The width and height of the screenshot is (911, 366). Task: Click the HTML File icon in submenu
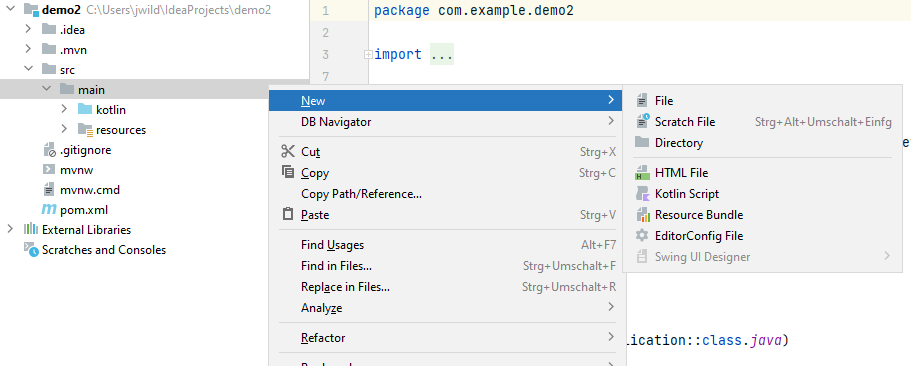point(642,173)
